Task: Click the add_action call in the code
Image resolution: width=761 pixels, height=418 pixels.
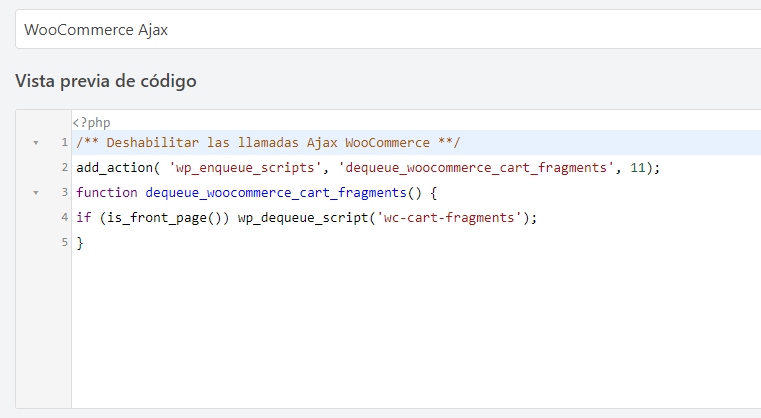Action: (115, 168)
